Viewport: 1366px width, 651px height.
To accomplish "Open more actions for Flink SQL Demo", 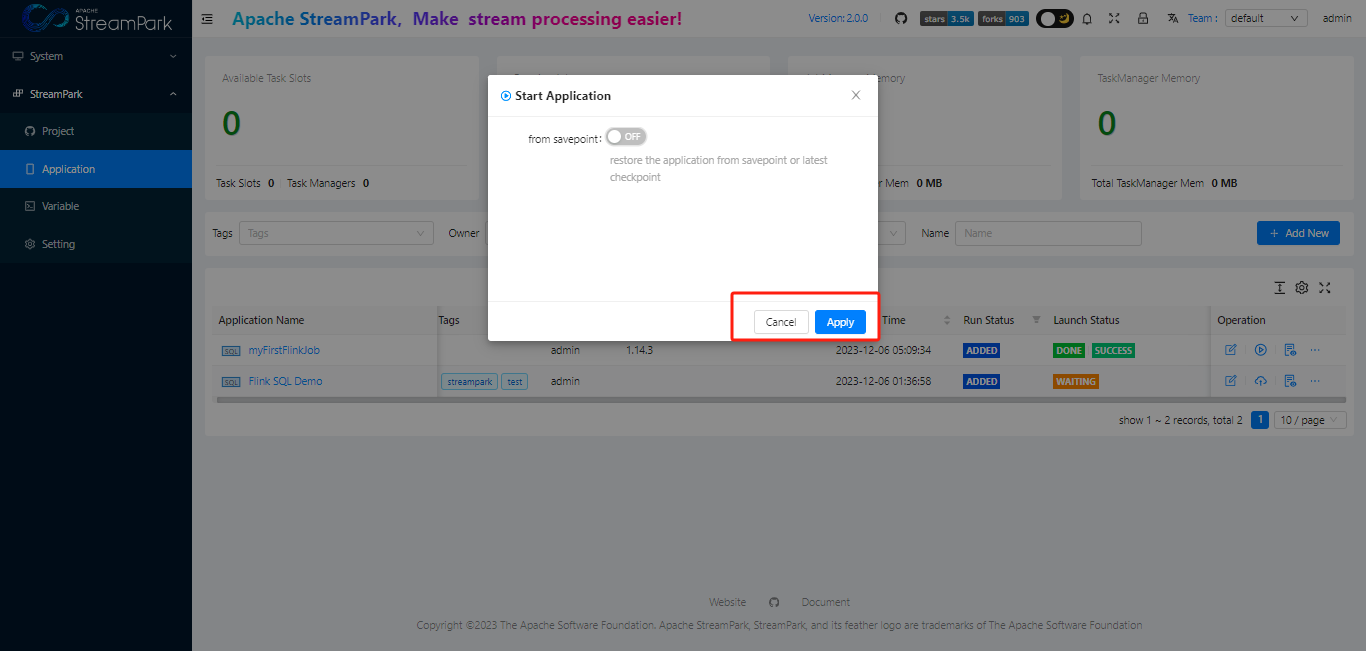I will [x=1315, y=381].
